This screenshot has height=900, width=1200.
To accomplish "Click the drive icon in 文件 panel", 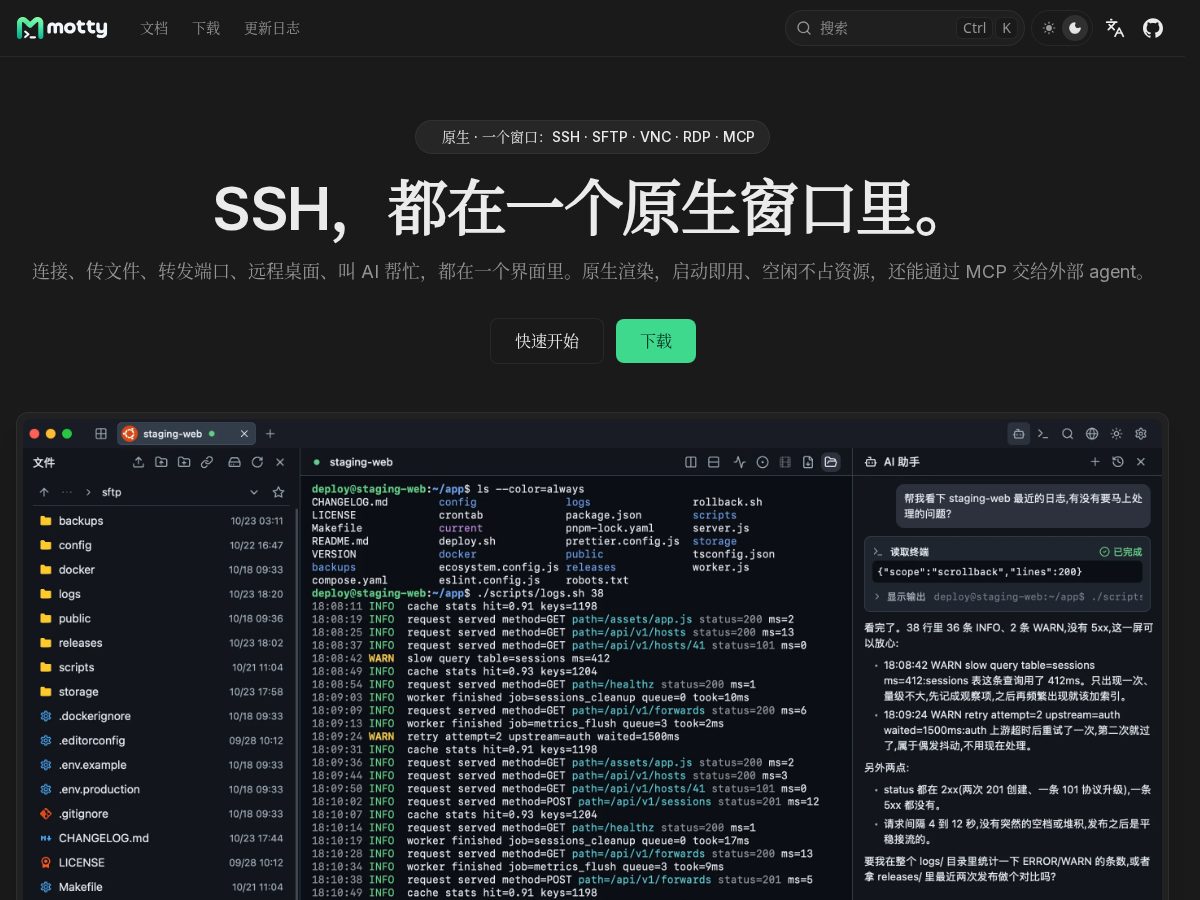I will tap(234, 462).
